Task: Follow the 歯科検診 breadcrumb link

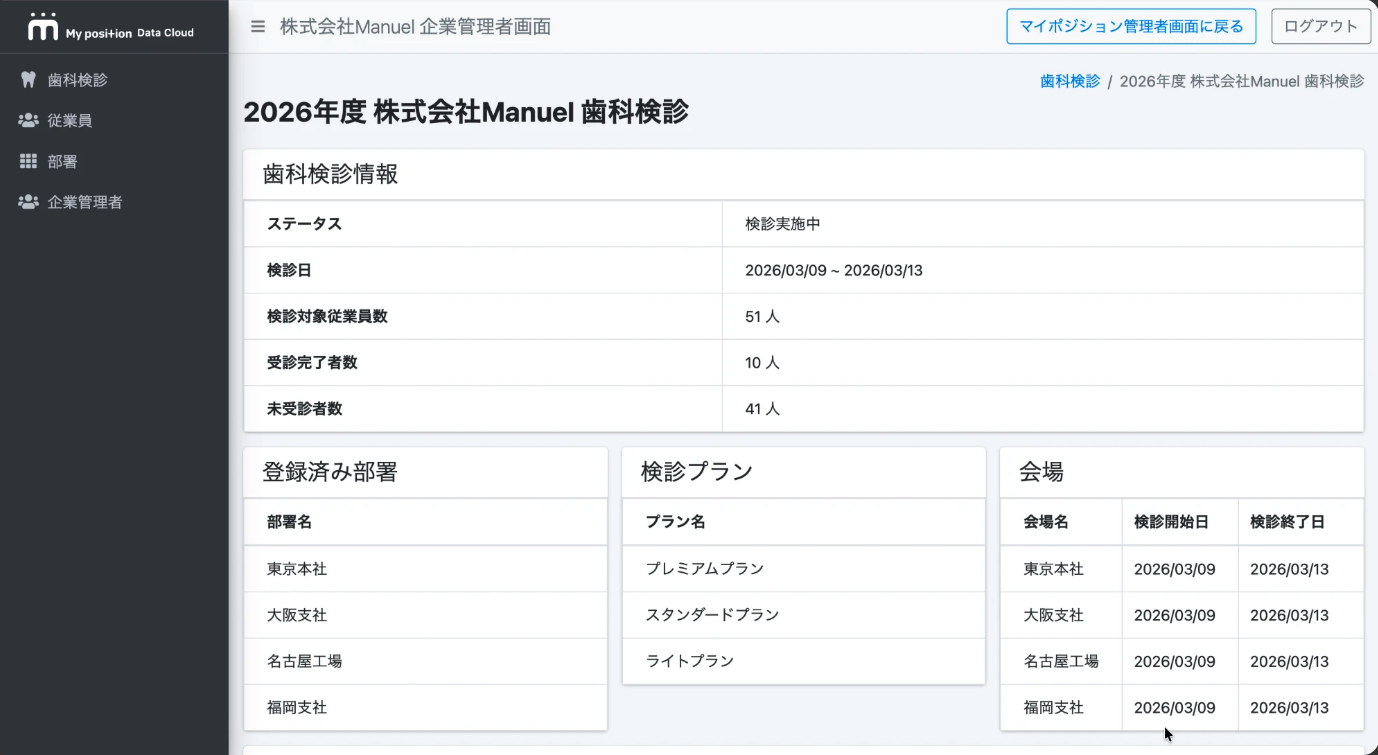Action: [x=1070, y=81]
